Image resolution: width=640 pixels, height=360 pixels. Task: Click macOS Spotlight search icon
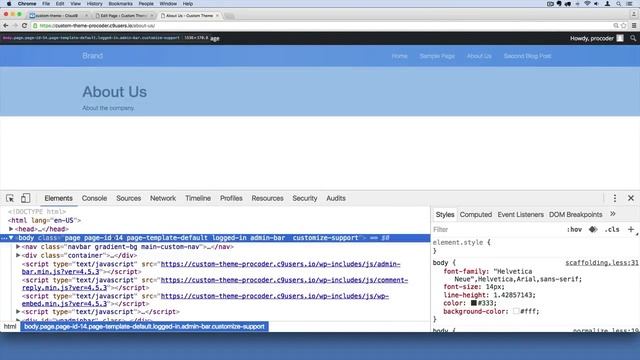619,4
